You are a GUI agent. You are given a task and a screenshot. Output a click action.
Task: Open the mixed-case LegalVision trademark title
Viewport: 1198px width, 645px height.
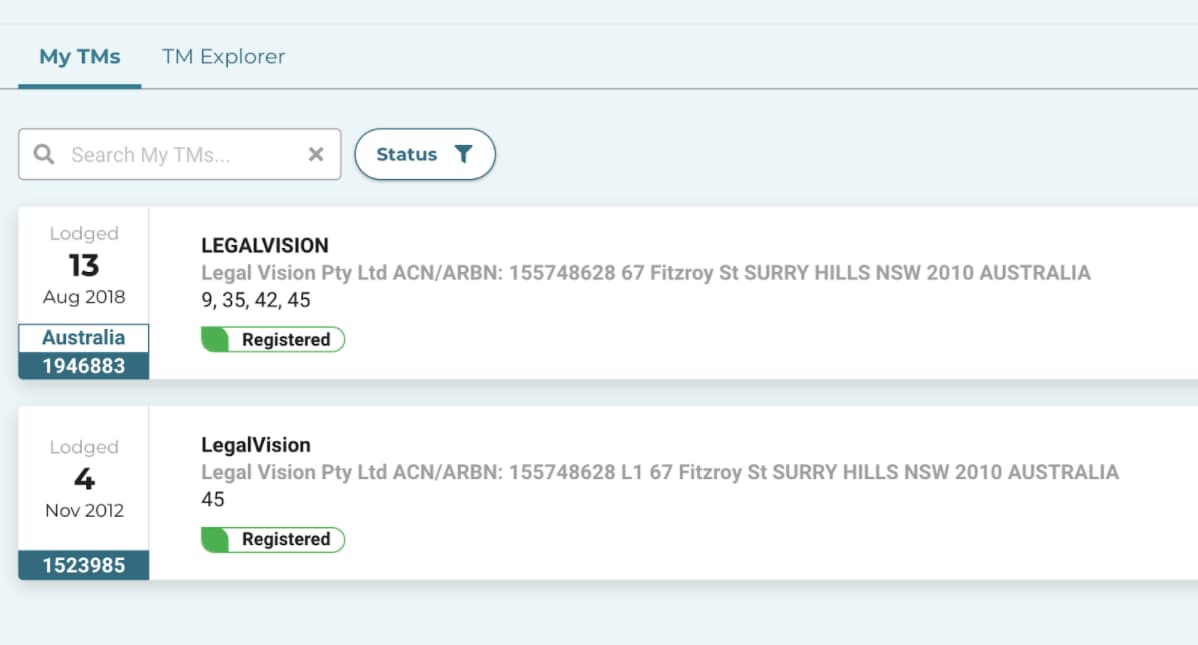[256, 445]
